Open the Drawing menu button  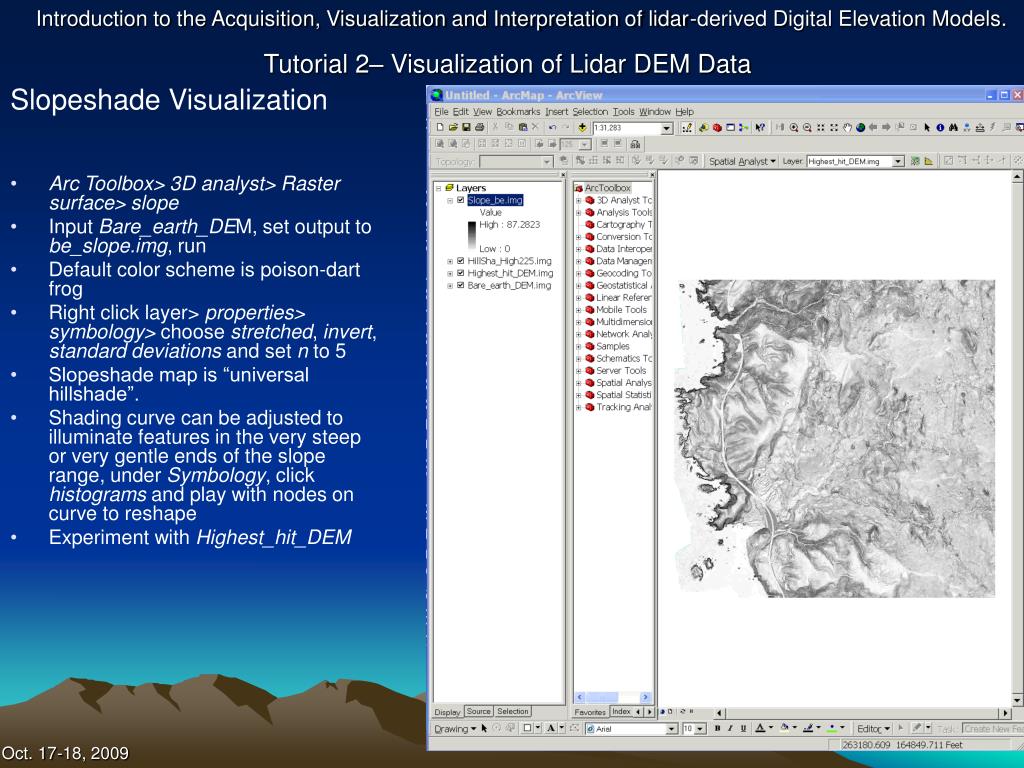(x=455, y=729)
